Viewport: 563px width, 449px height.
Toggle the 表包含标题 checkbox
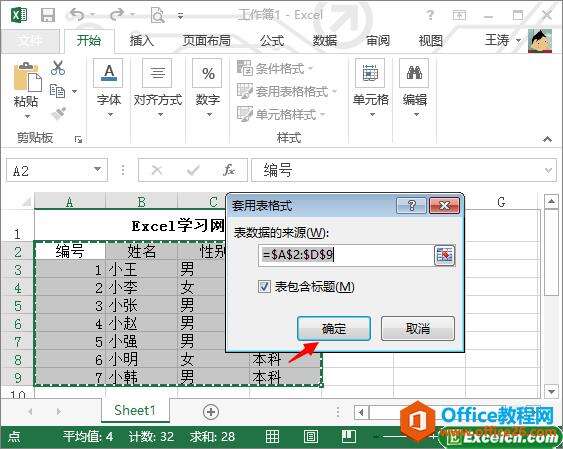pyautogui.click(x=264, y=286)
